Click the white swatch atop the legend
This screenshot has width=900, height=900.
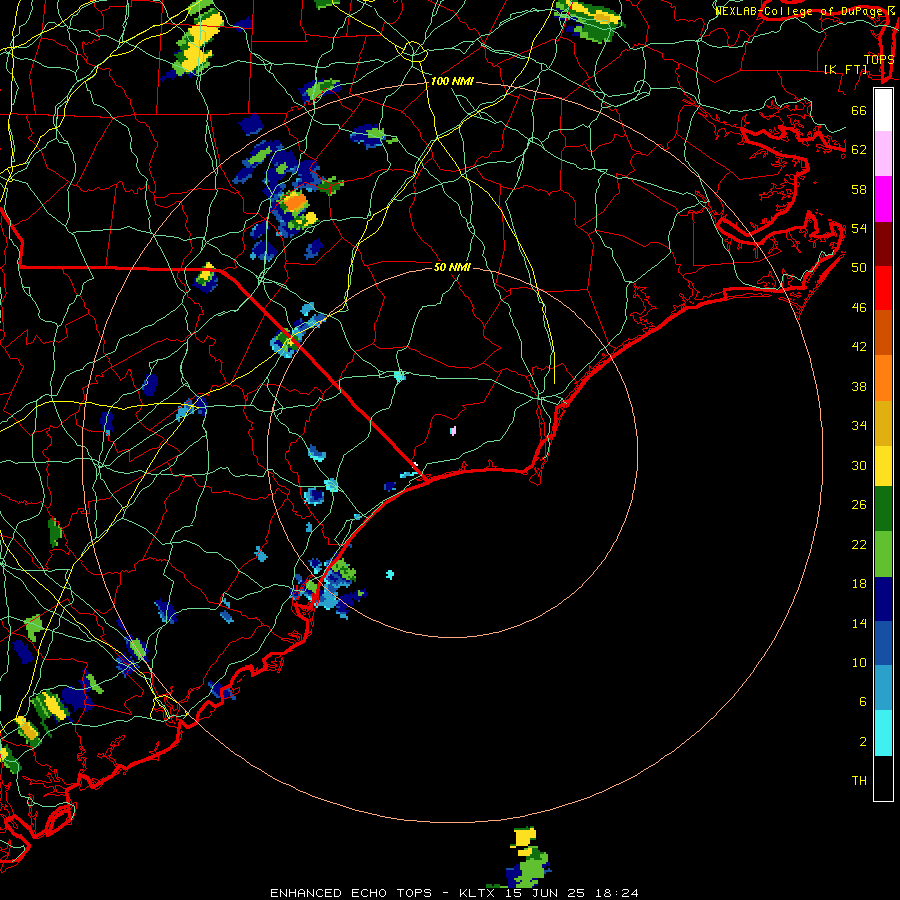coord(883,110)
